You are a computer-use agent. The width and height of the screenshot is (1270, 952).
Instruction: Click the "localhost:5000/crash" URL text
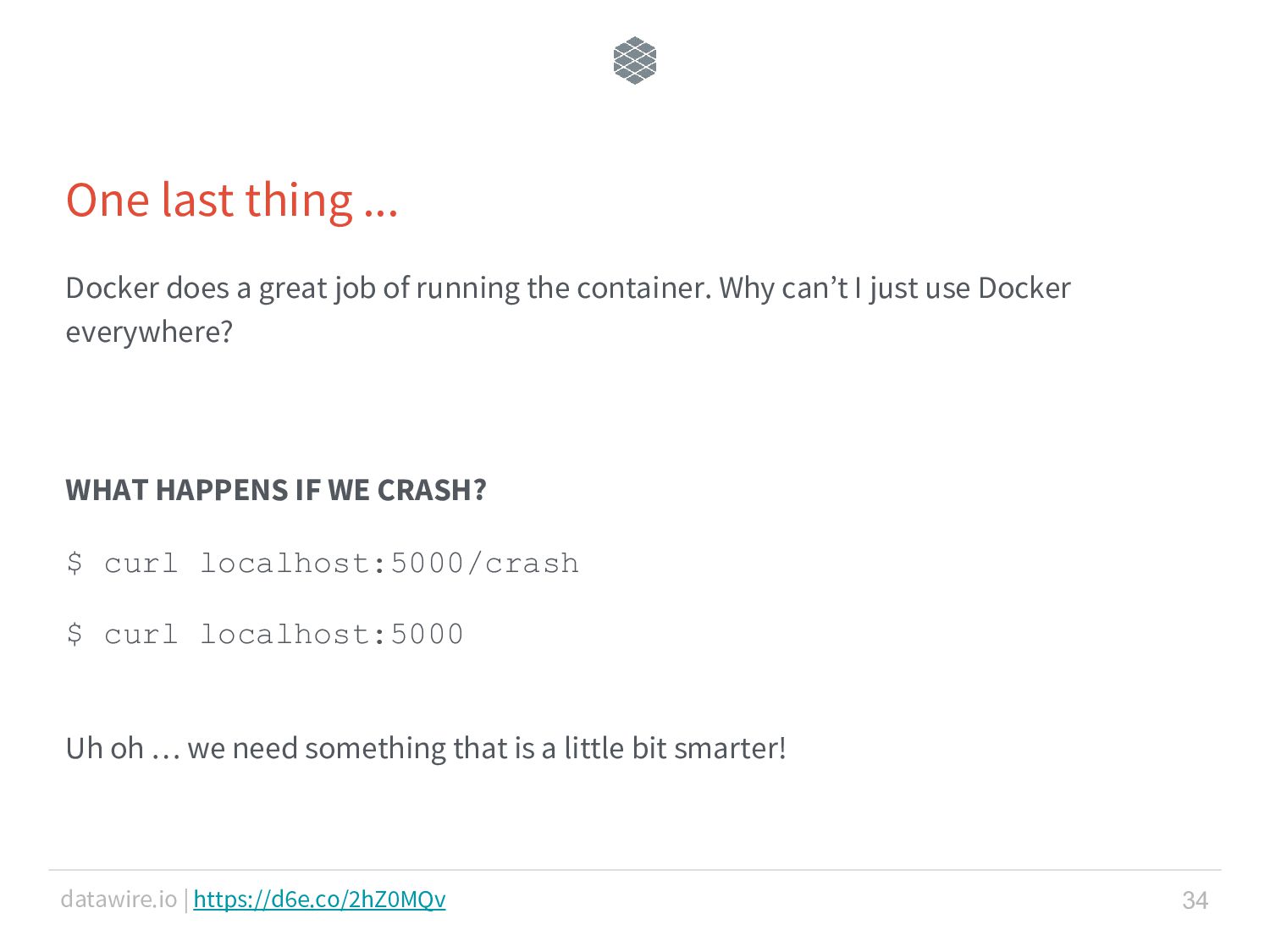[389, 563]
